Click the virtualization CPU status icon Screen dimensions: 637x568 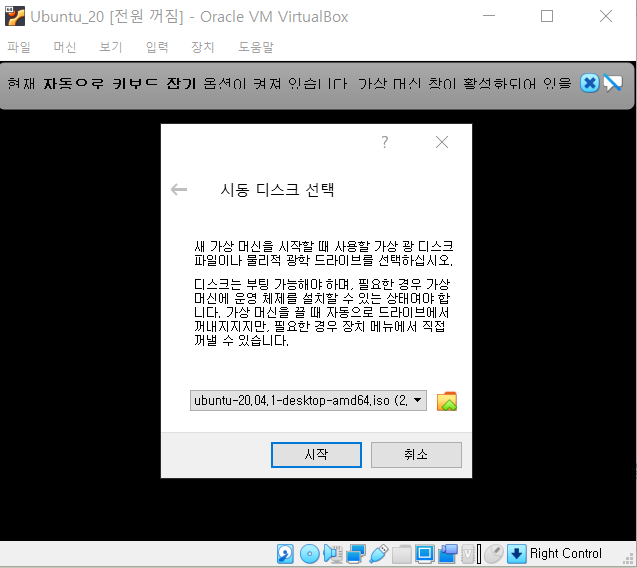[x=468, y=554]
